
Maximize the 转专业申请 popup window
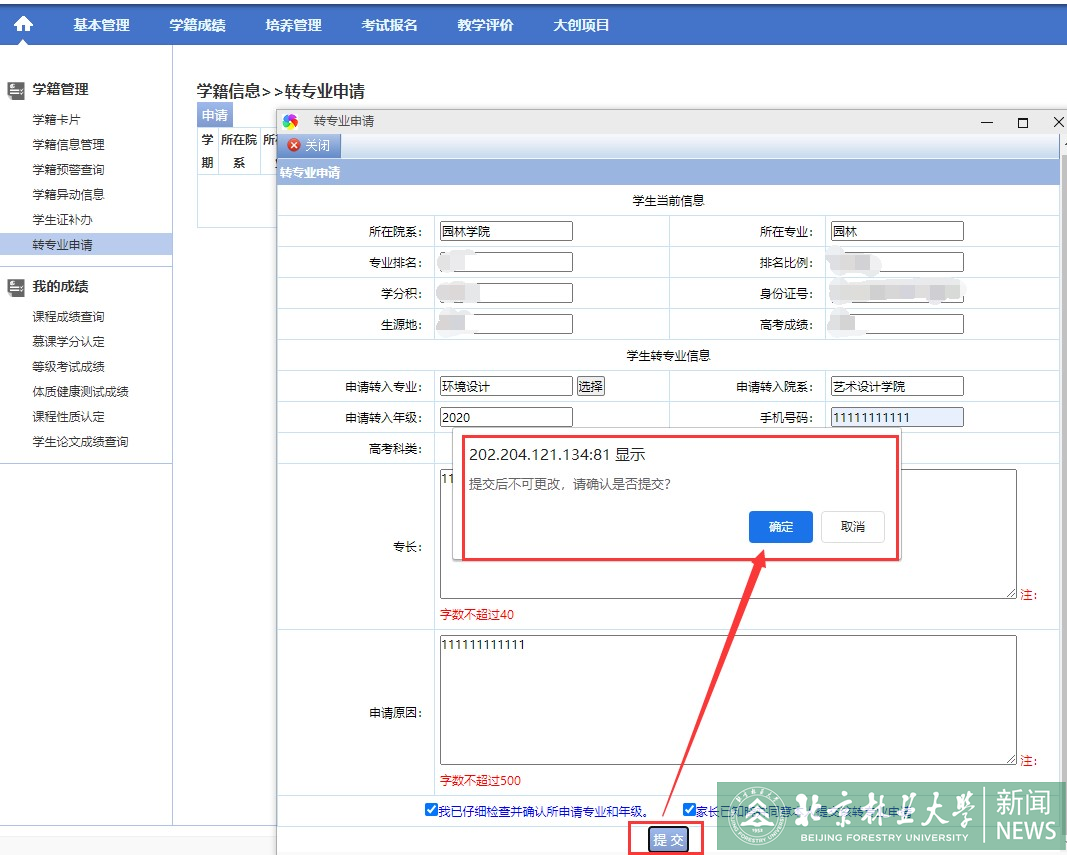[1022, 122]
